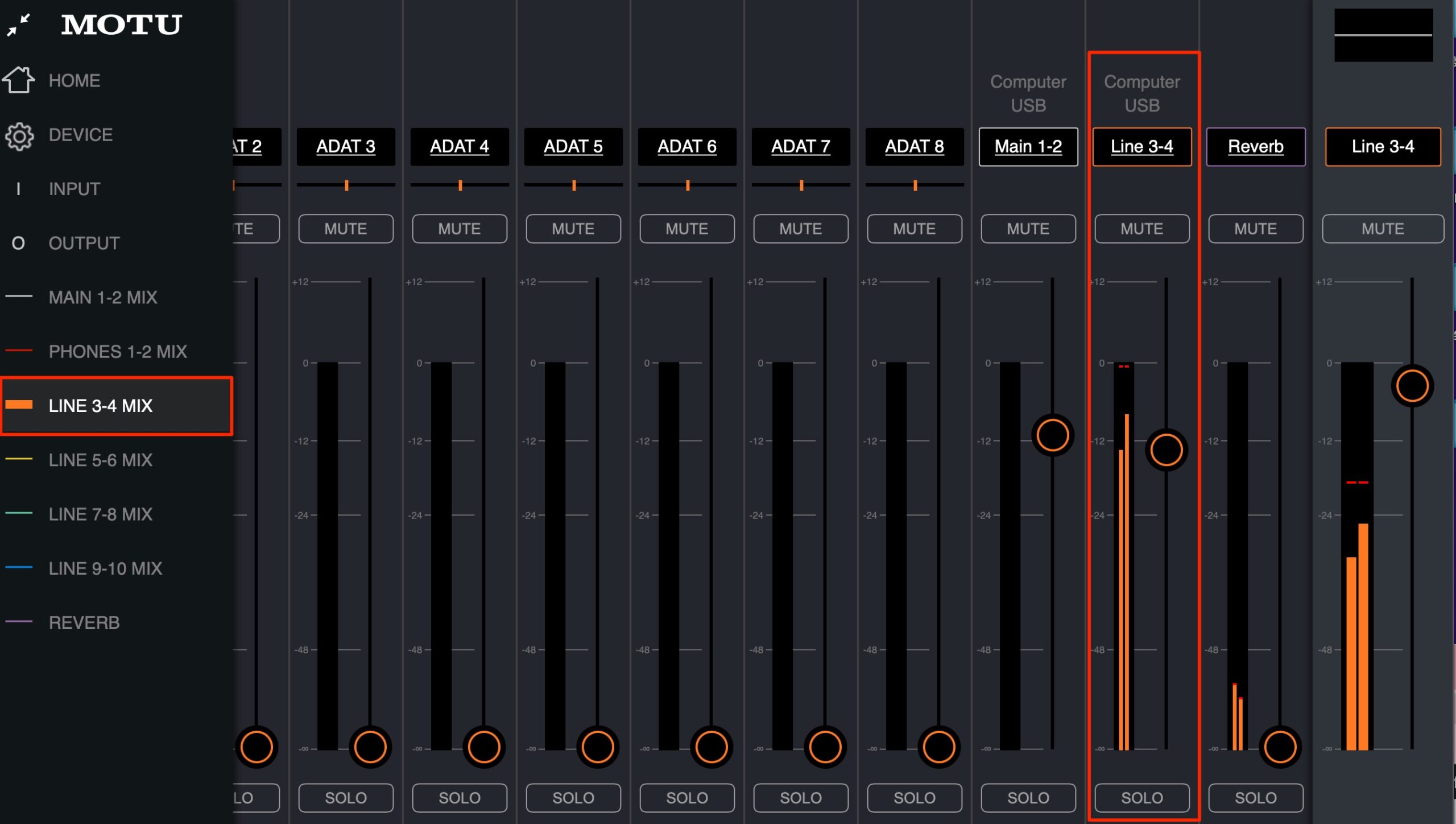
Task: Select LINE 3-4 MIX in sidebar
Action: [x=116, y=406]
